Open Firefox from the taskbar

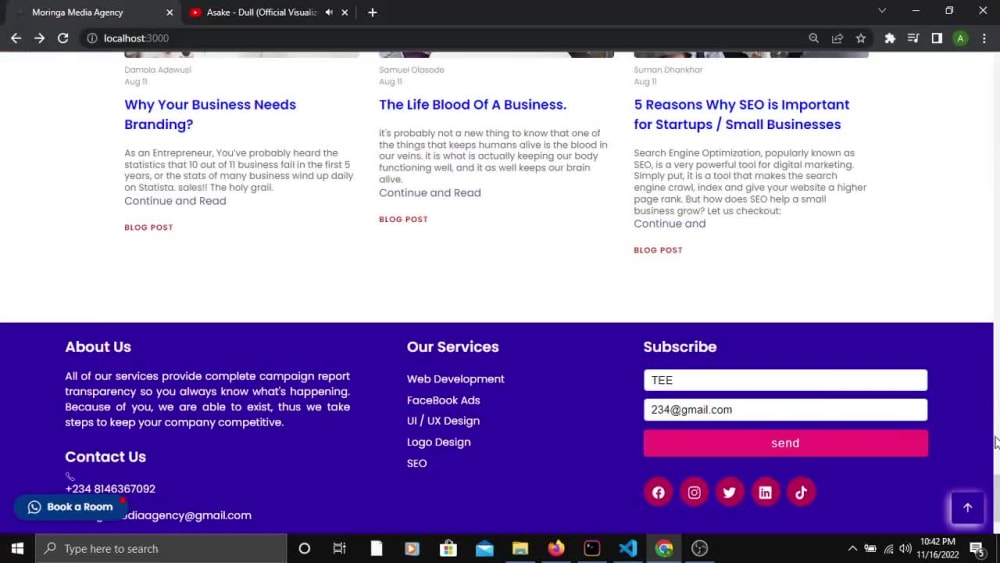[556, 548]
